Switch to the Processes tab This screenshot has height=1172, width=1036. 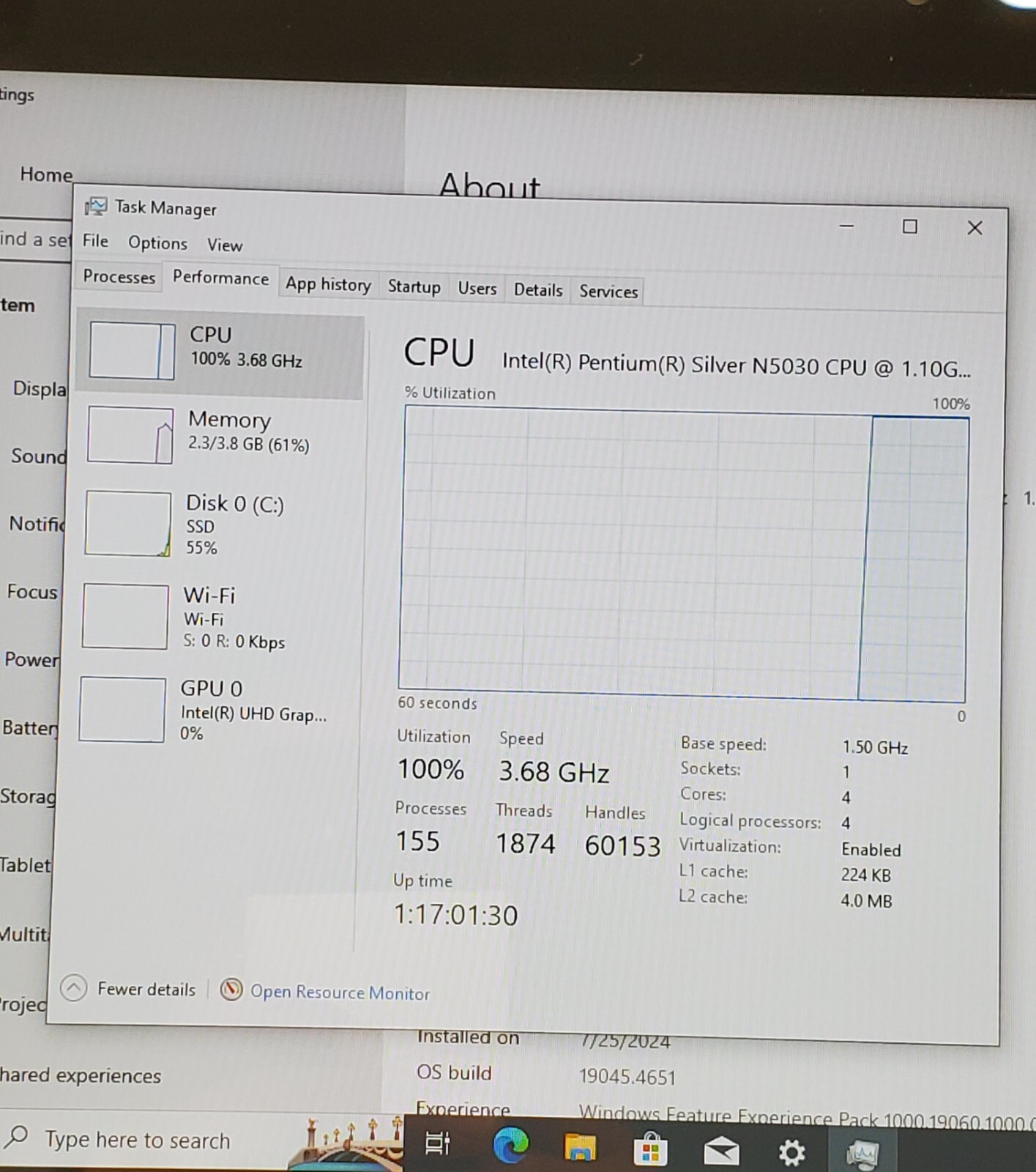119,277
